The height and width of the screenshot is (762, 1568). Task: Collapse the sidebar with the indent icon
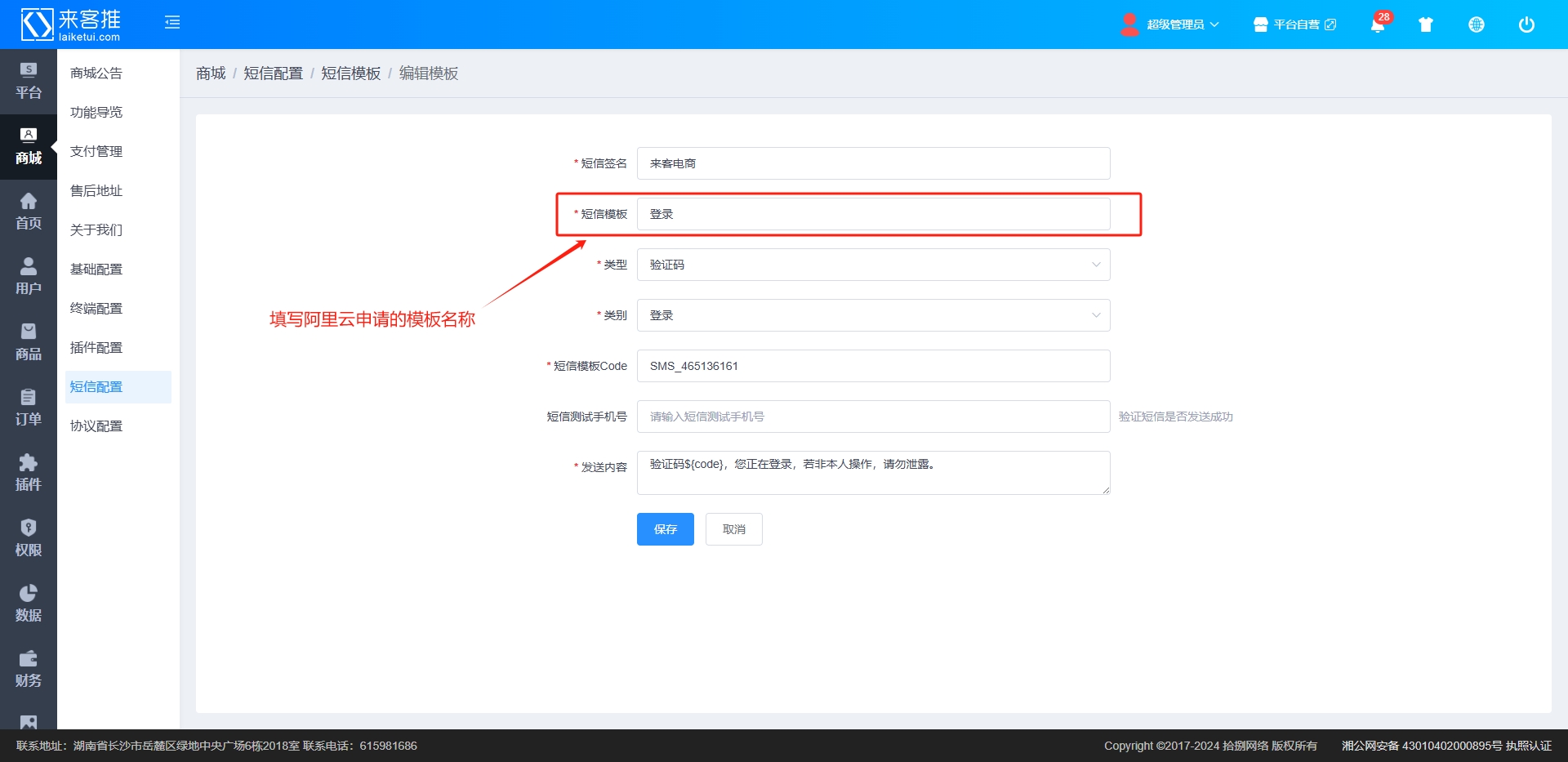click(172, 22)
